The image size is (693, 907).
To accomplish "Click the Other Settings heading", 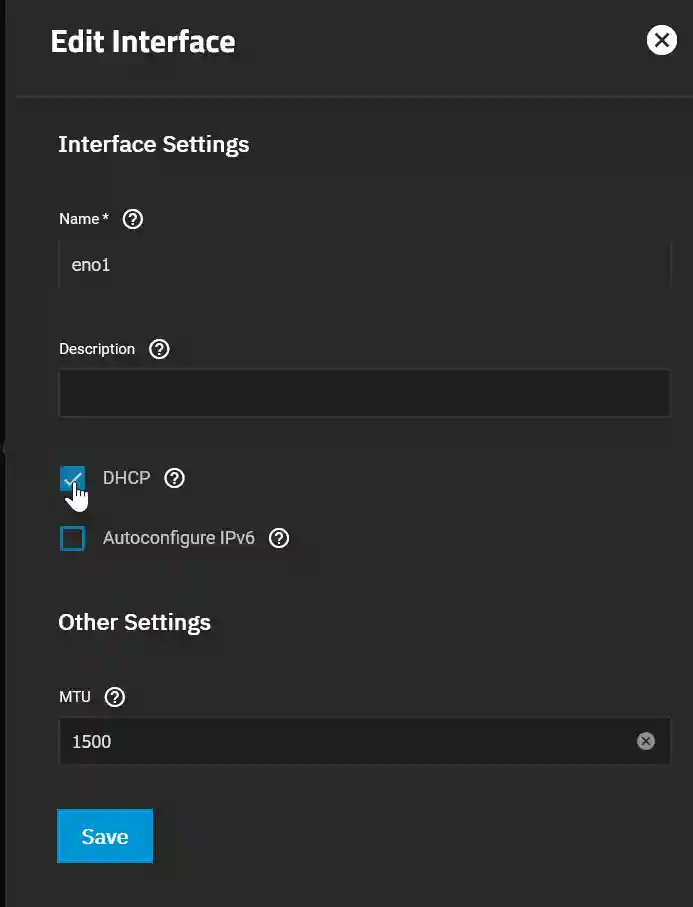I will [x=134, y=622].
